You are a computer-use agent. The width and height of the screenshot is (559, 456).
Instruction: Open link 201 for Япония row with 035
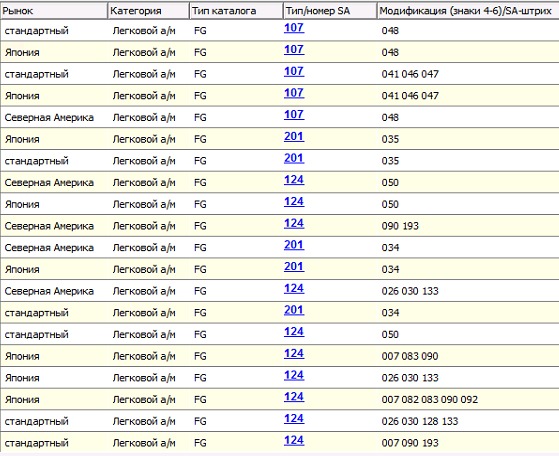point(294,137)
